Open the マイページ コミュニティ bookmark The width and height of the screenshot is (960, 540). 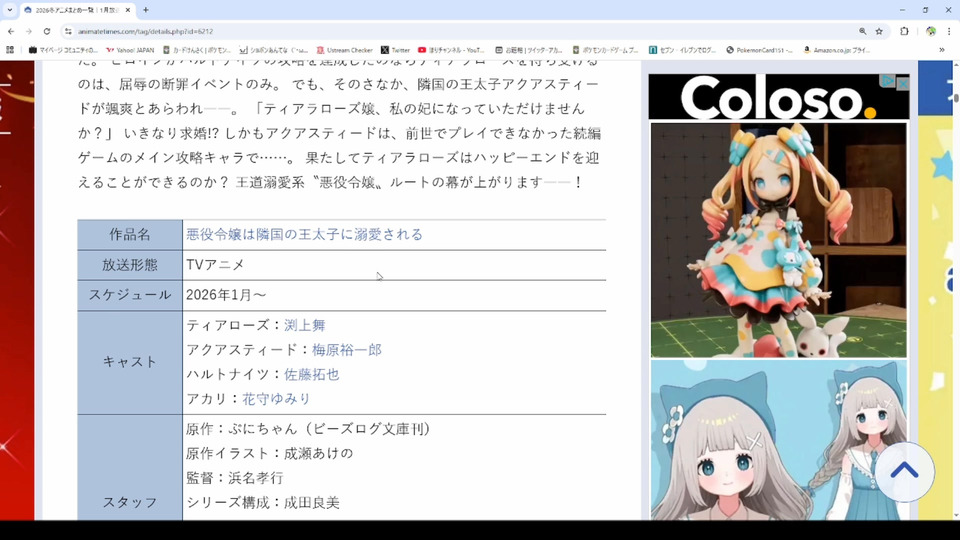click(63, 50)
